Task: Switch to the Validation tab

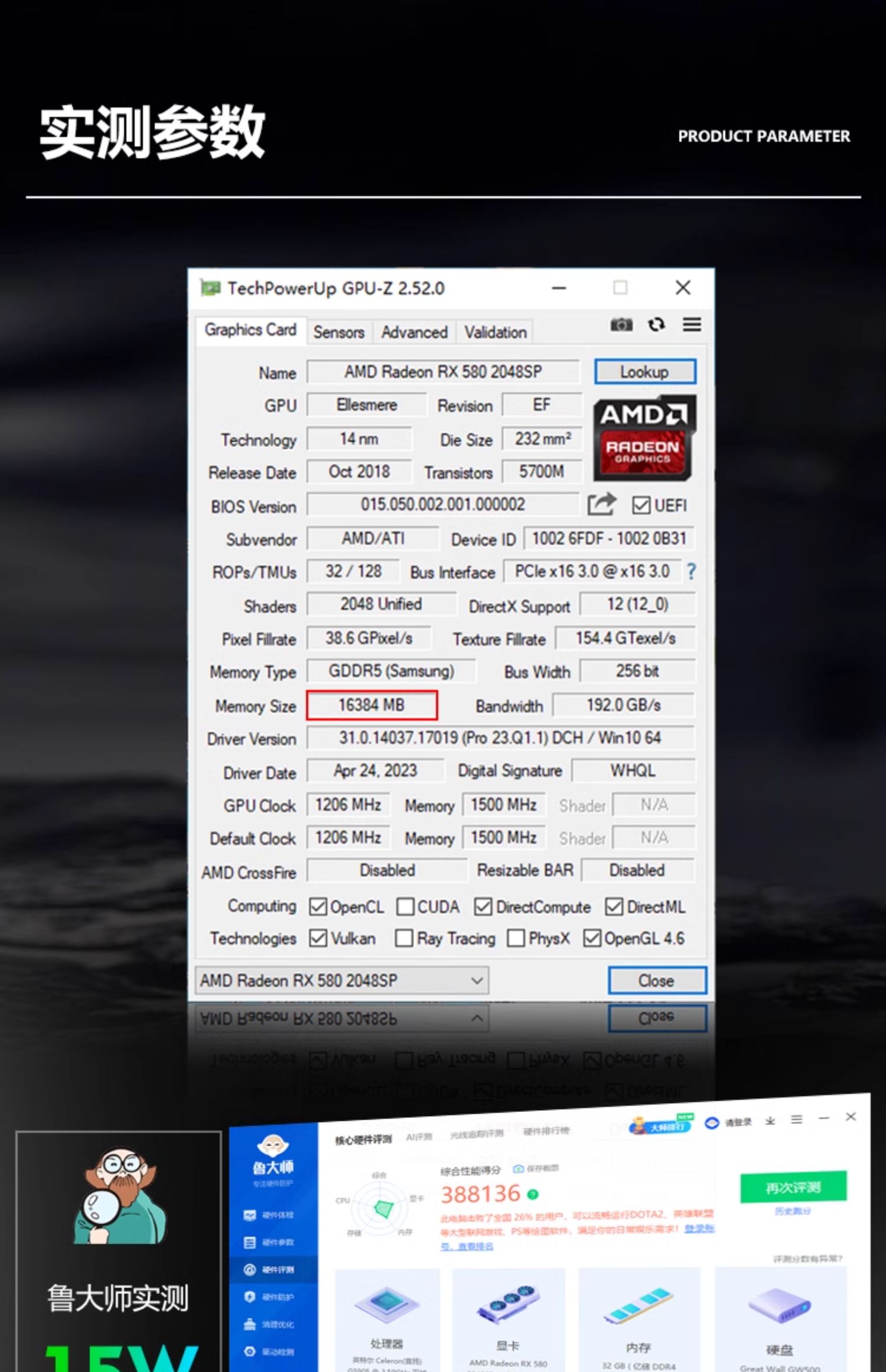Action: click(x=495, y=332)
